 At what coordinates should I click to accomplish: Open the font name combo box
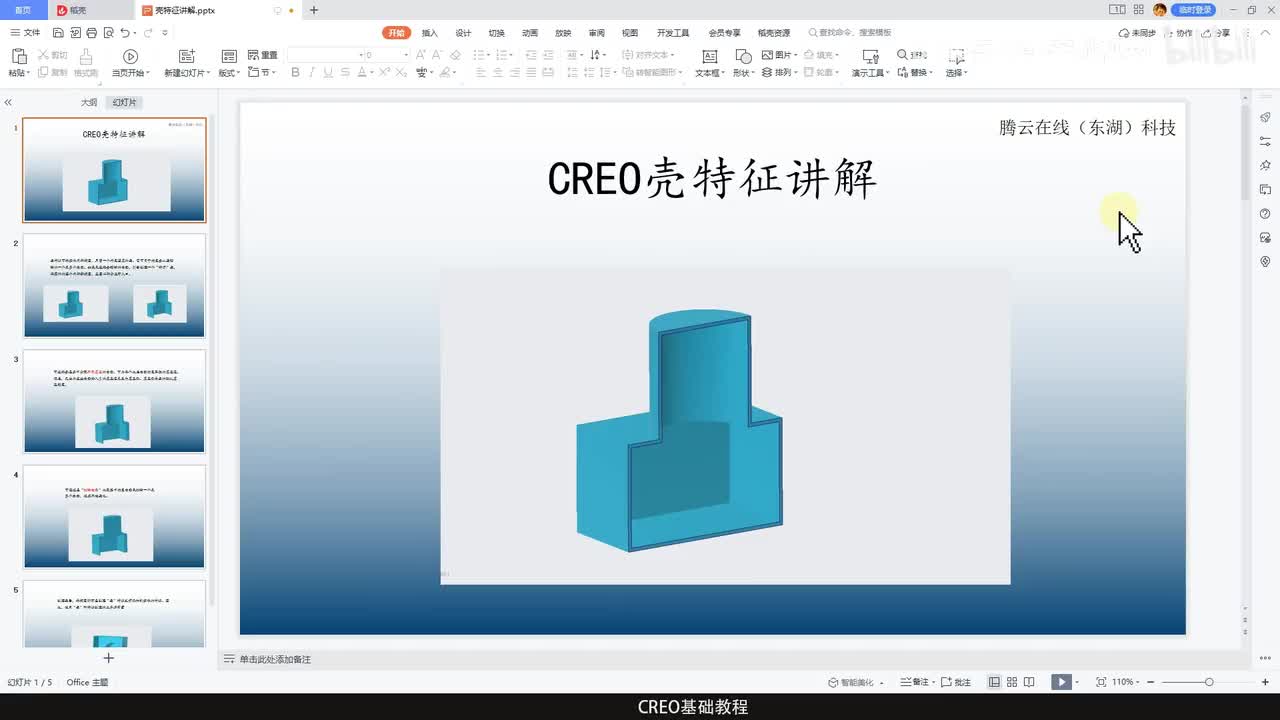[327, 55]
